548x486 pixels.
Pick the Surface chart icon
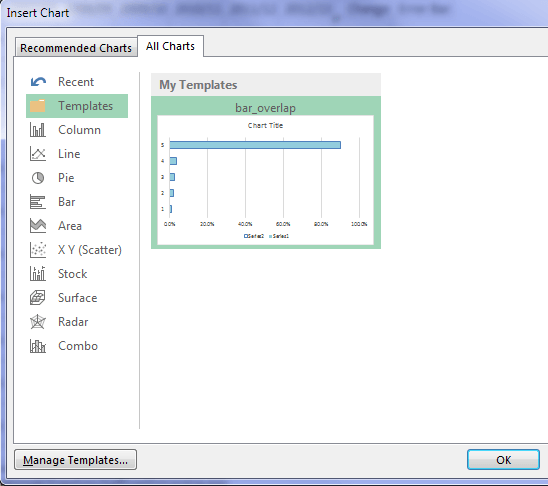click(x=38, y=298)
